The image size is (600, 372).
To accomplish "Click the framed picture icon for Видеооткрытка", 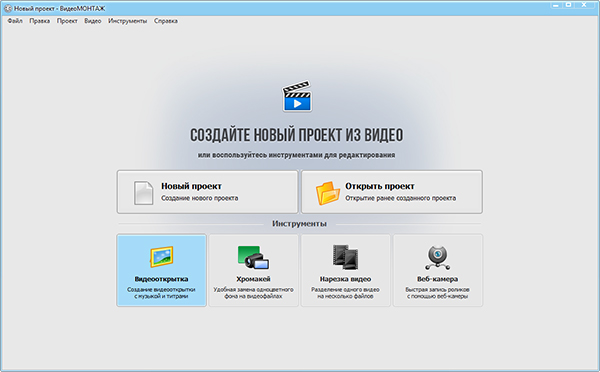I will click(x=161, y=256).
